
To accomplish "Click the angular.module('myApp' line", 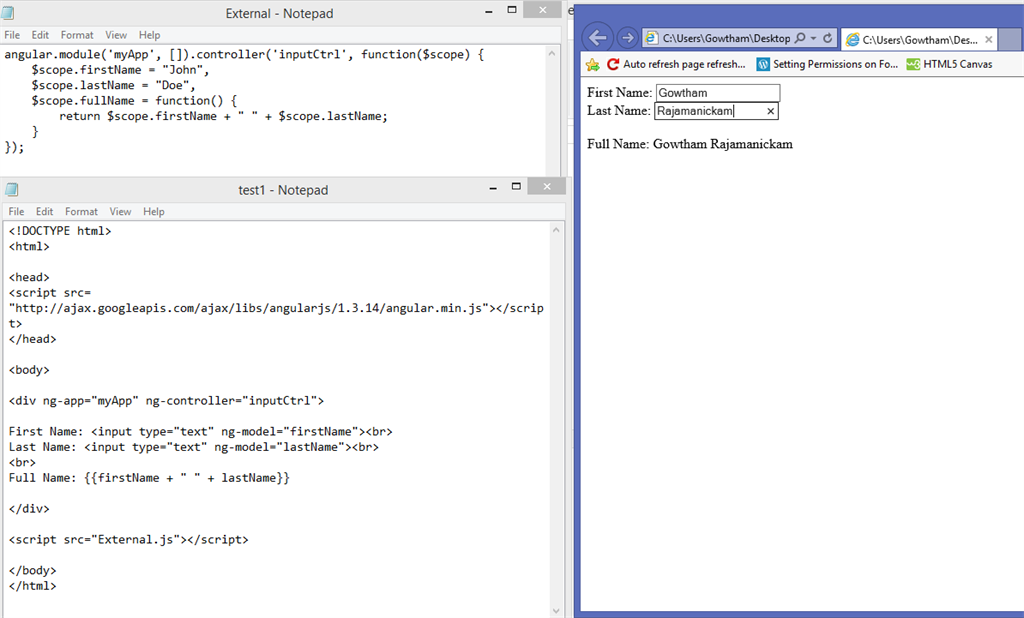I will 244,54.
